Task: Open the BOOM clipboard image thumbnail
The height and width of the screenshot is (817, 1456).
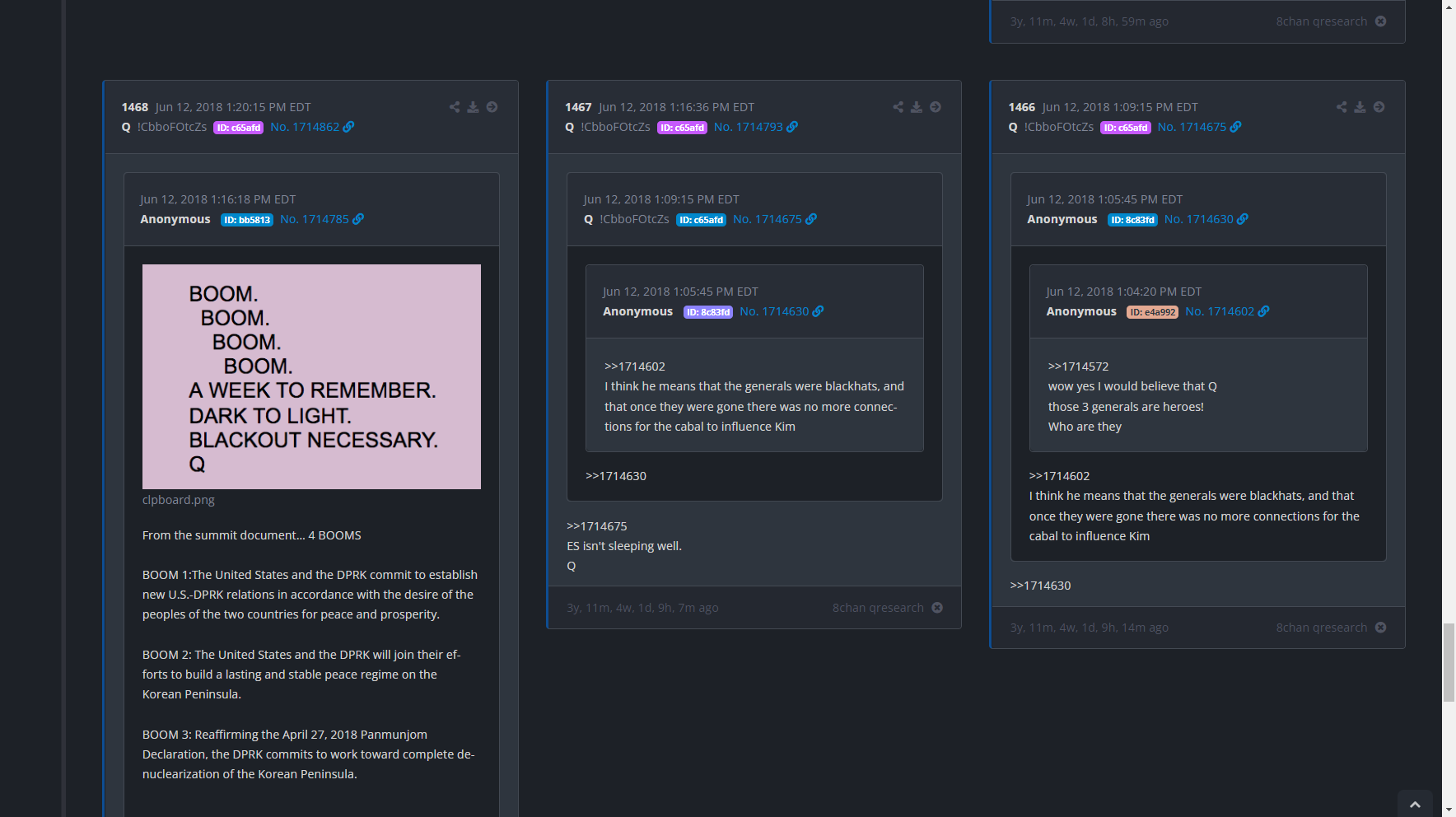Action: pyautogui.click(x=311, y=376)
